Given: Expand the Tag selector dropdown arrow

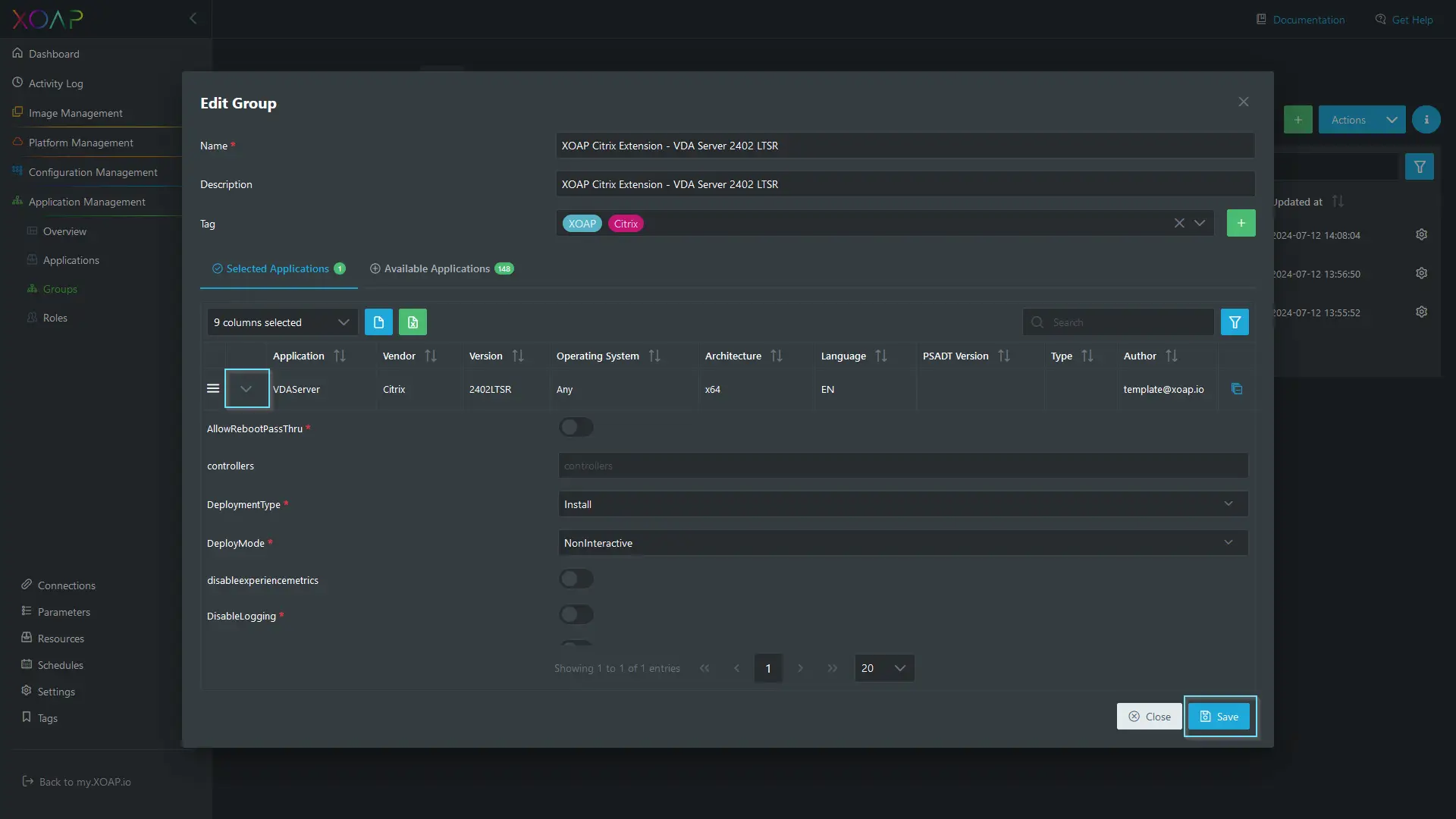Looking at the screenshot, I should (1200, 223).
